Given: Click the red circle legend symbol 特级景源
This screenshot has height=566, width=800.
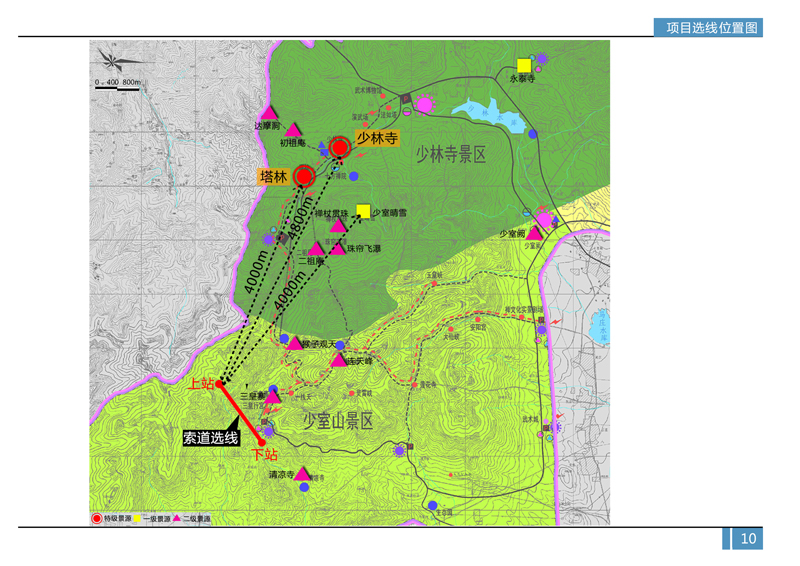Looking at the screenshot, I should tap(96, 519).
